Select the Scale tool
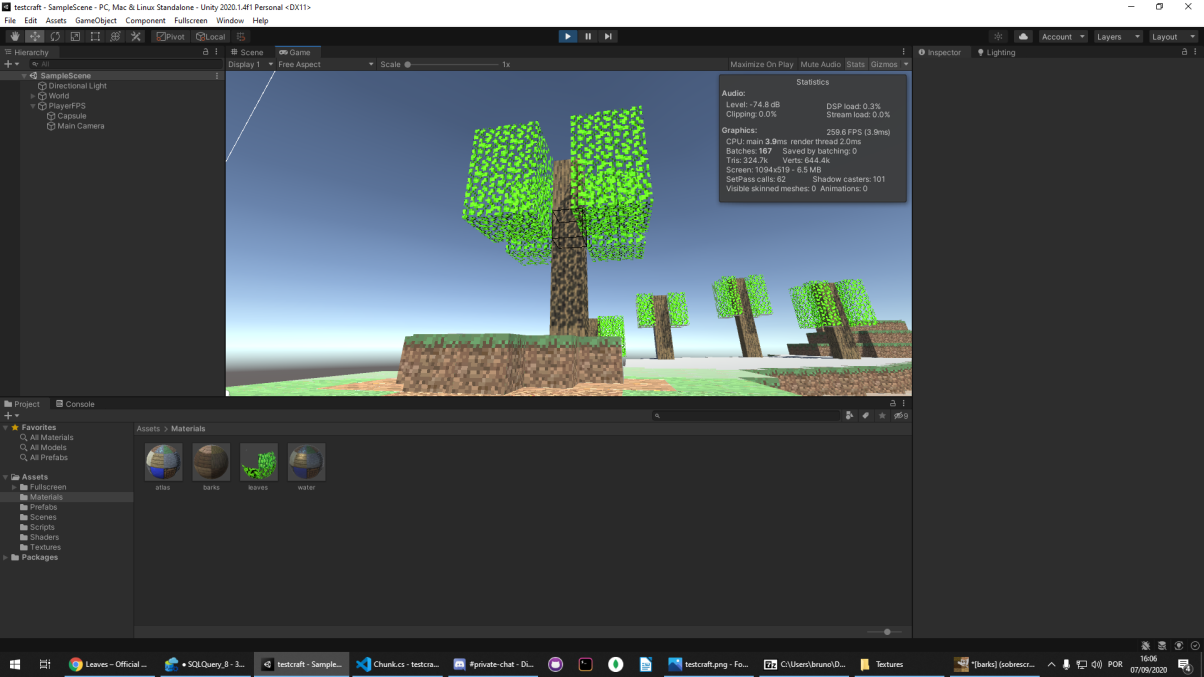 (75, 36)
